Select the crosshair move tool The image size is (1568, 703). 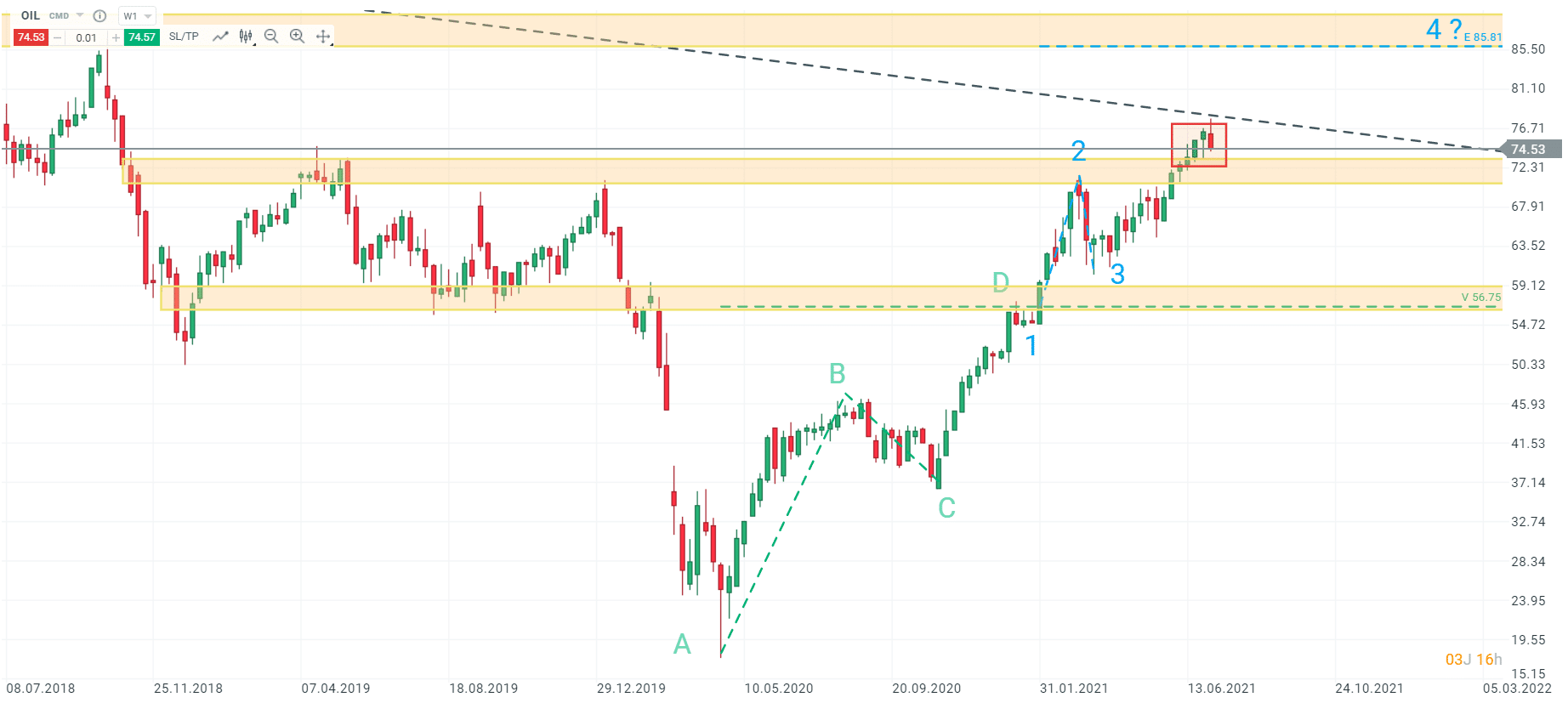click(323, 37)
